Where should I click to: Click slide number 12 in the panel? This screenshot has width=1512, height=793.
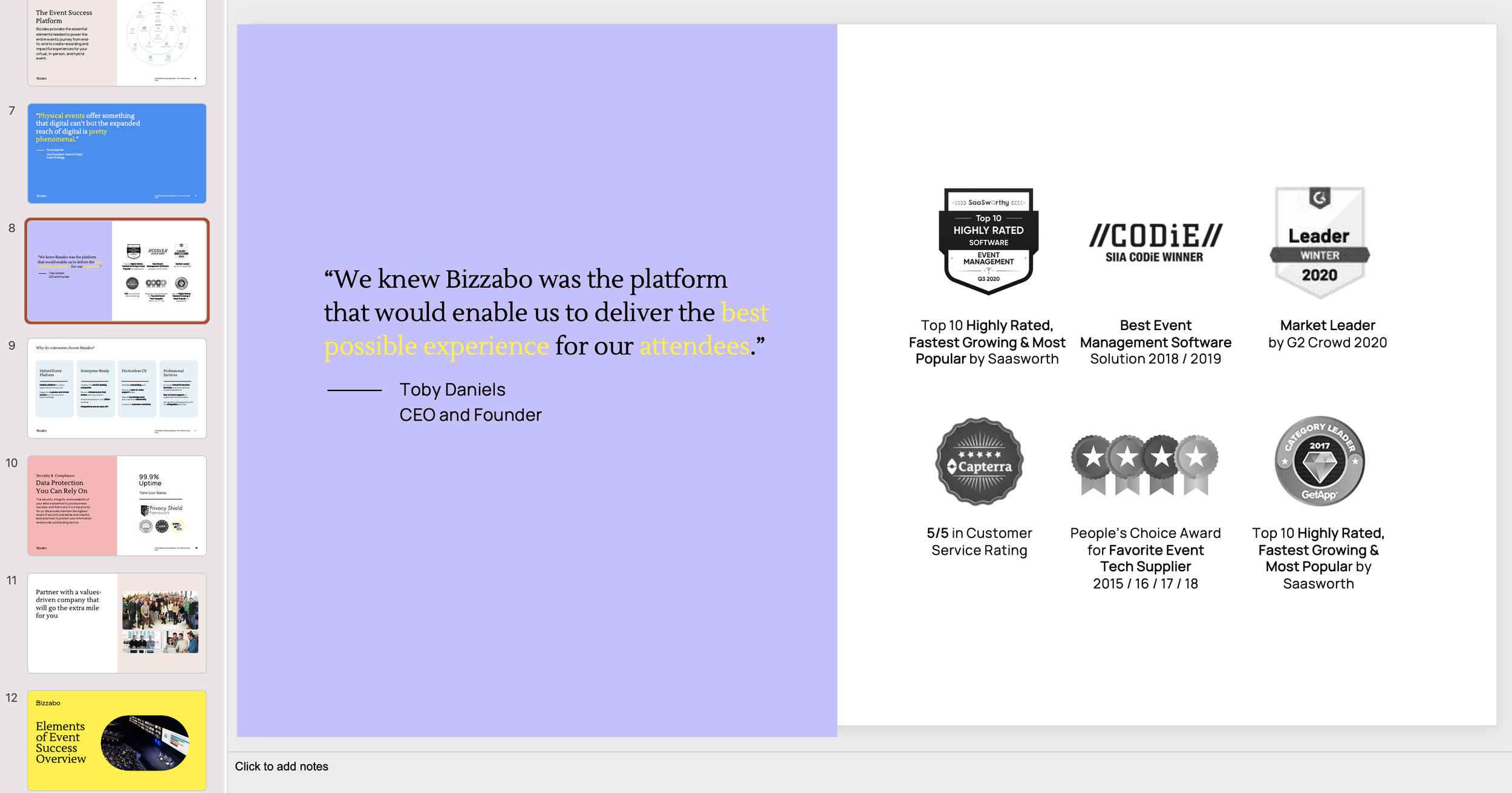pyautogui.click(x=11, y=698)
